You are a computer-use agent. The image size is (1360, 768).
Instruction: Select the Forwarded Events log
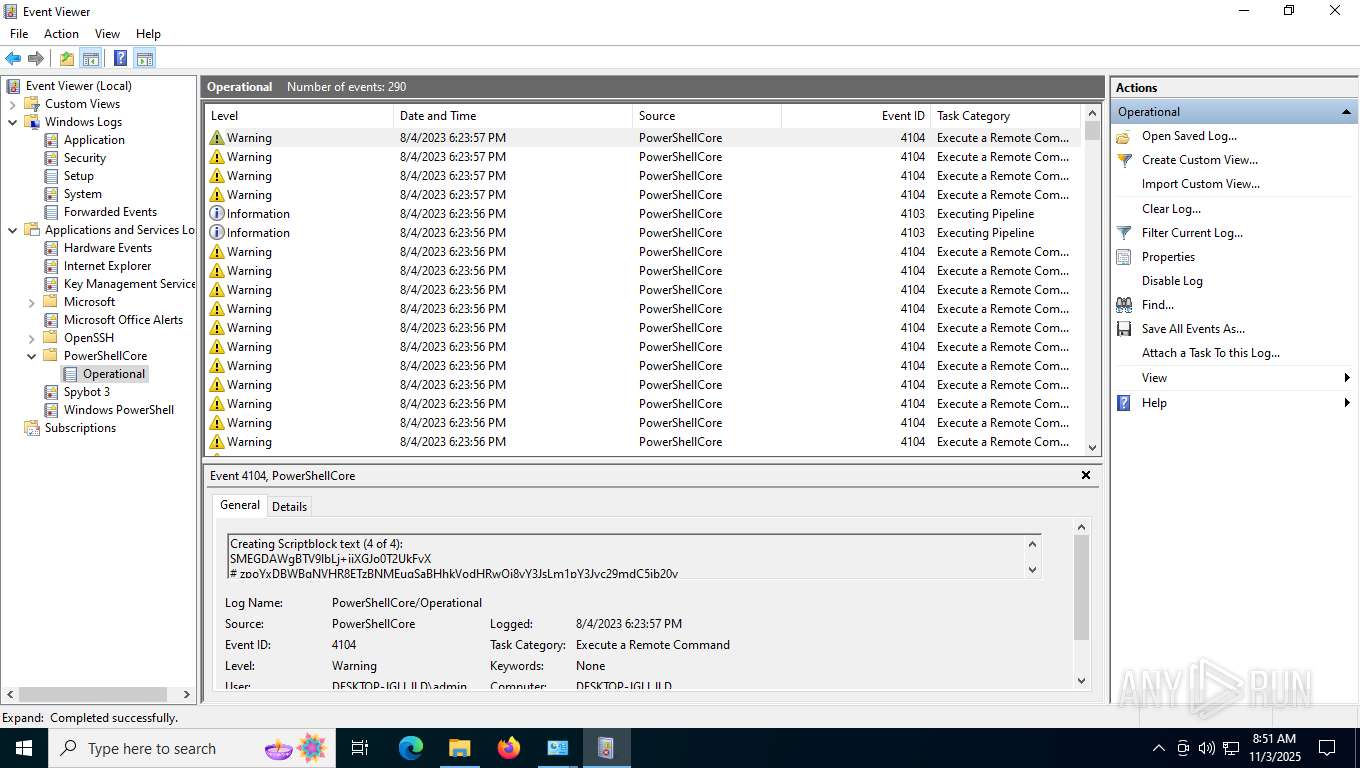[110, 212]
